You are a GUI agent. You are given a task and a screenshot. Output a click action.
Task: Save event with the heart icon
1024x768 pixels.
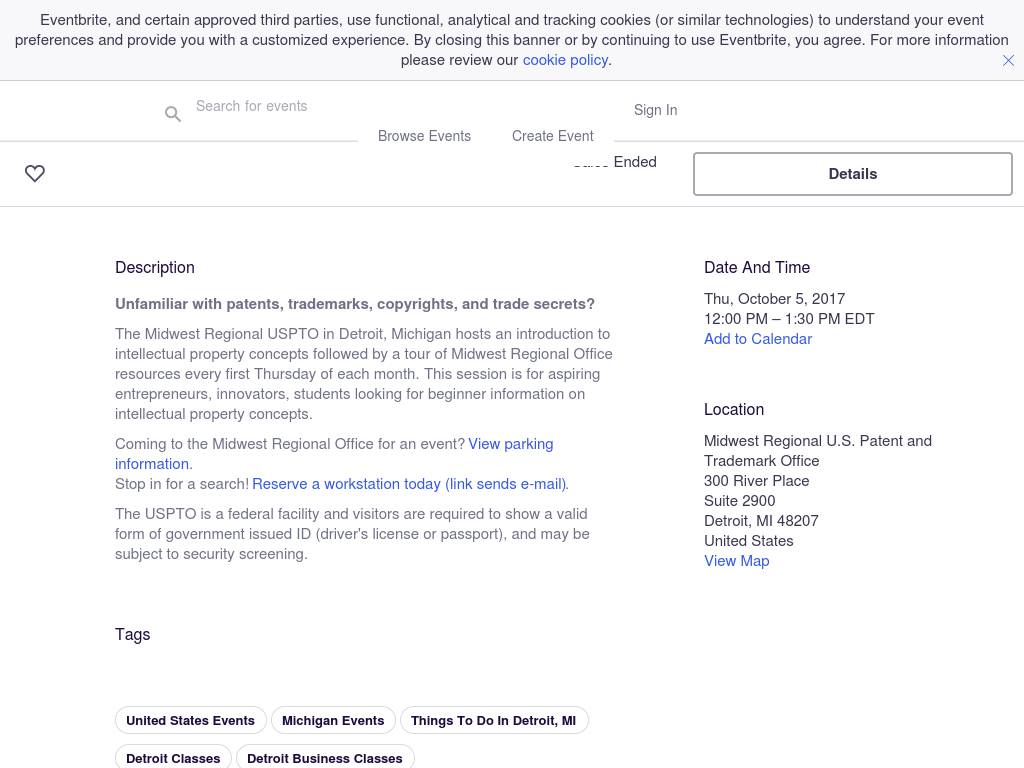click(x=35, y=174)
